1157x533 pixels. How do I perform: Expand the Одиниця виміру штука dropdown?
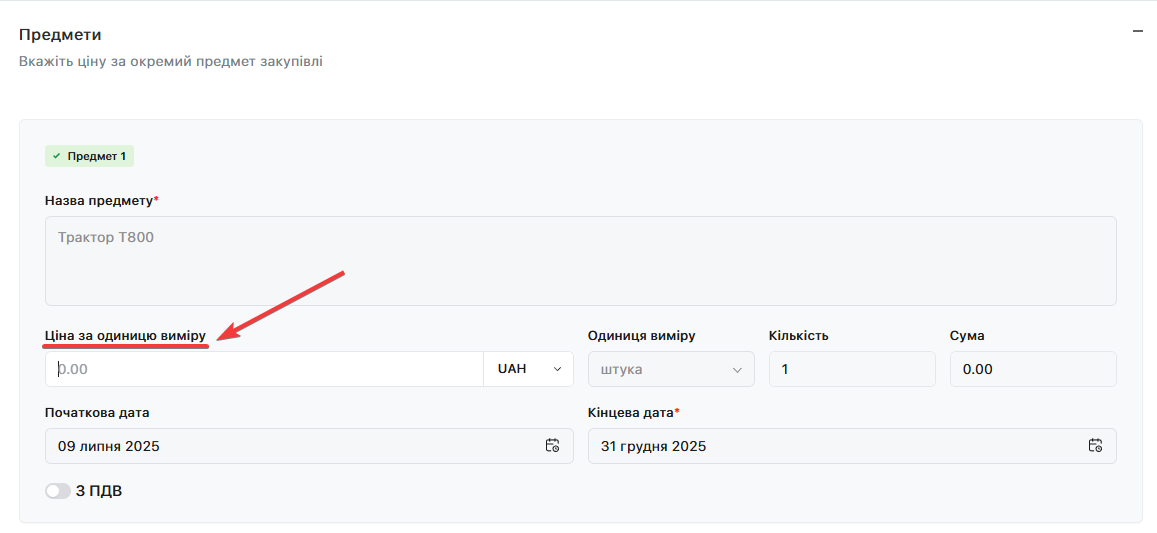(671, 369)
